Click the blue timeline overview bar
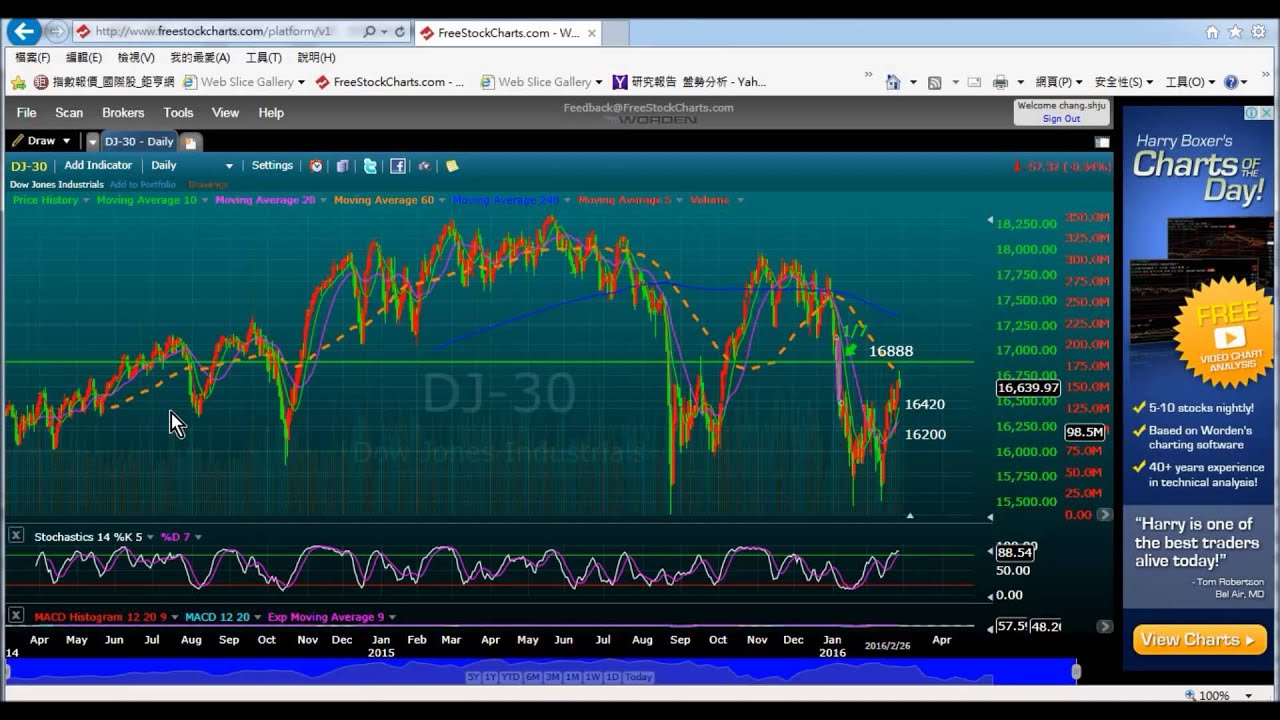1280x720 pixels. [x=540, y=671]
